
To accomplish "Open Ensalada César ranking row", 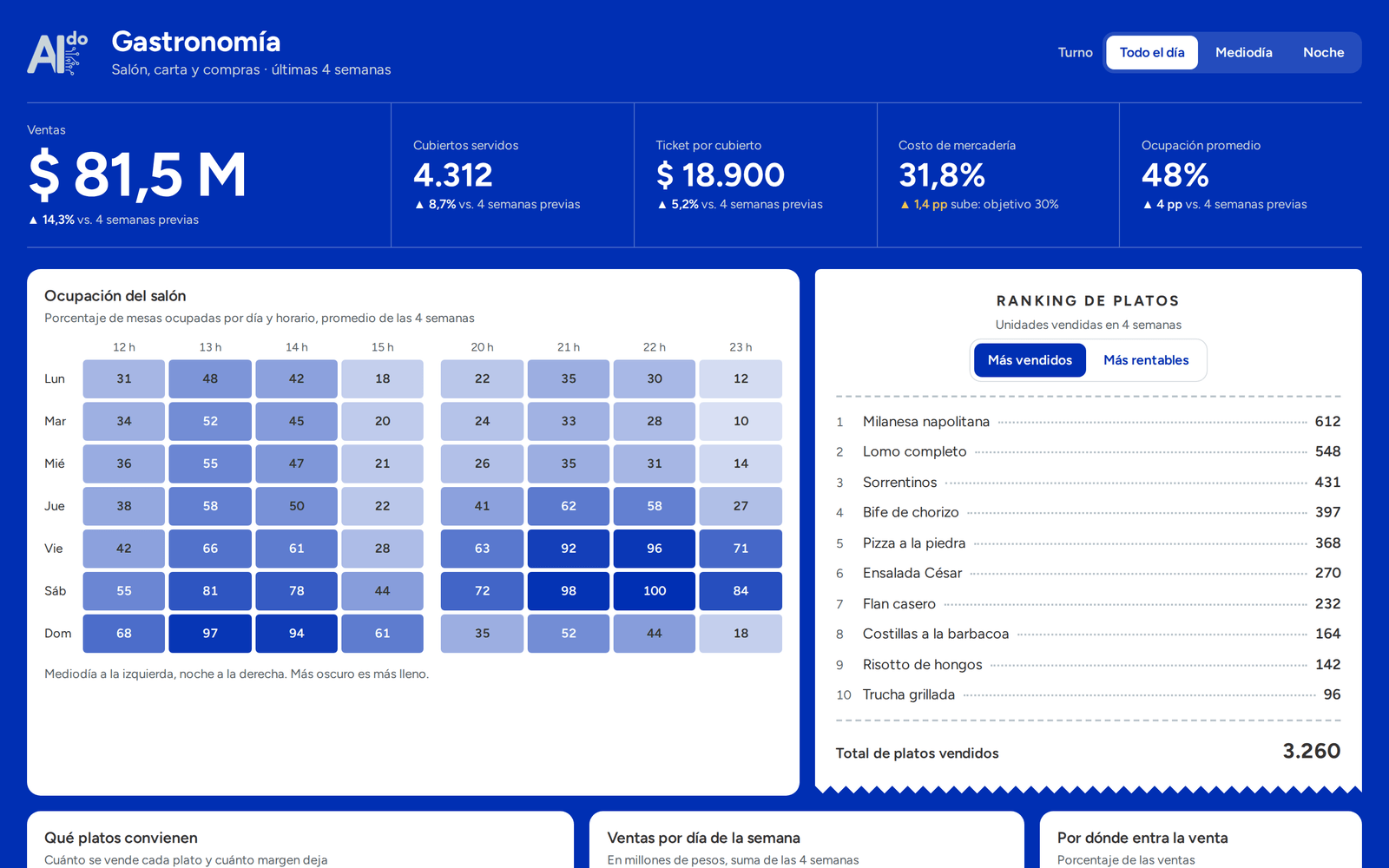I will [x=1088, y=574].
